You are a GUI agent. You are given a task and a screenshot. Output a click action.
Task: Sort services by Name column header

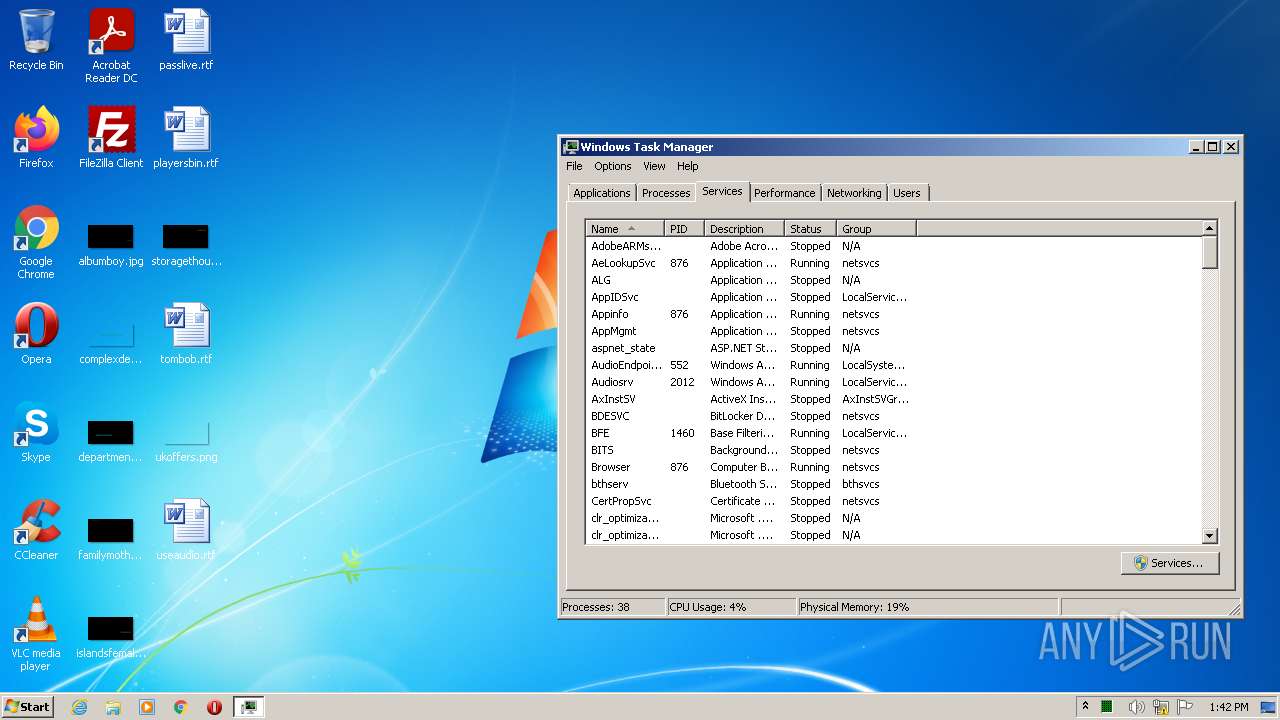tap(625, 229)
